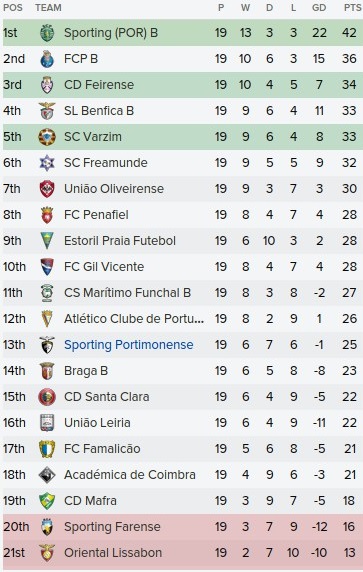Open União Oliveirense team name
The image size is (363, 572).
pos(114,189)
